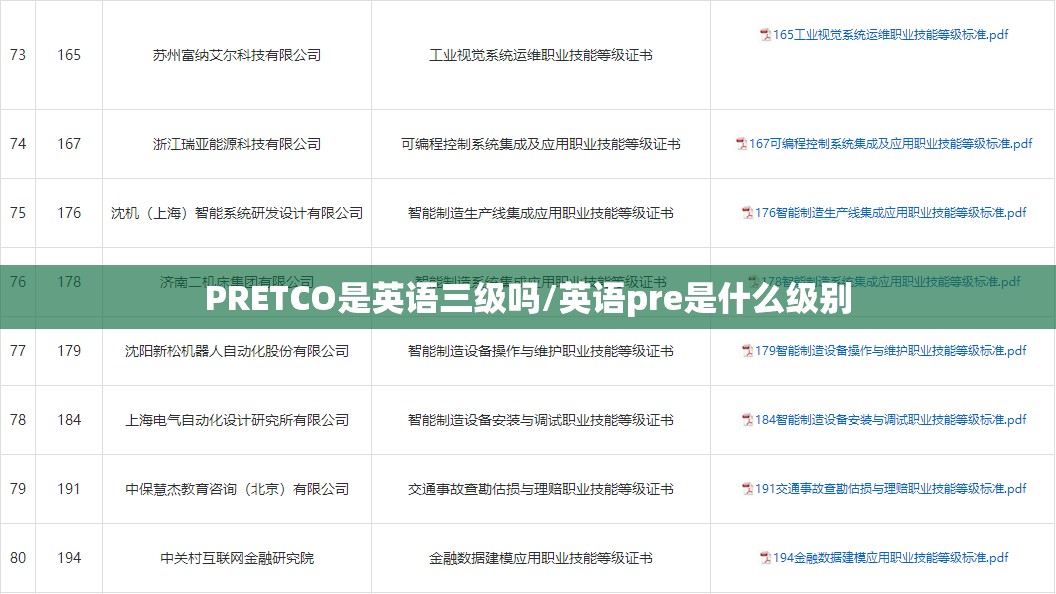Click certificate name 智能制造设备安装与调试职业技能等级证书
The width and height of the screenshot is (1056, 594).
click(x=541, y=420)
